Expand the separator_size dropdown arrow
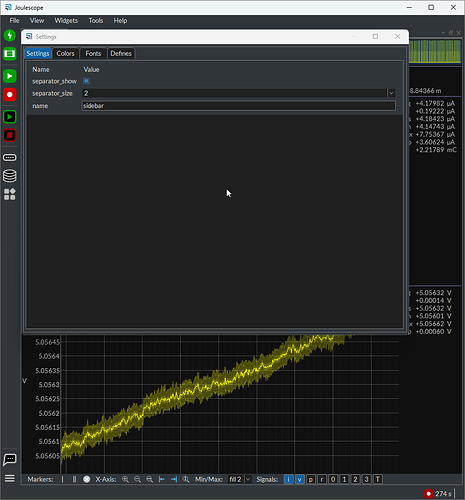The height and width of the screenshot is (500, 465). (x=391, y=93)
